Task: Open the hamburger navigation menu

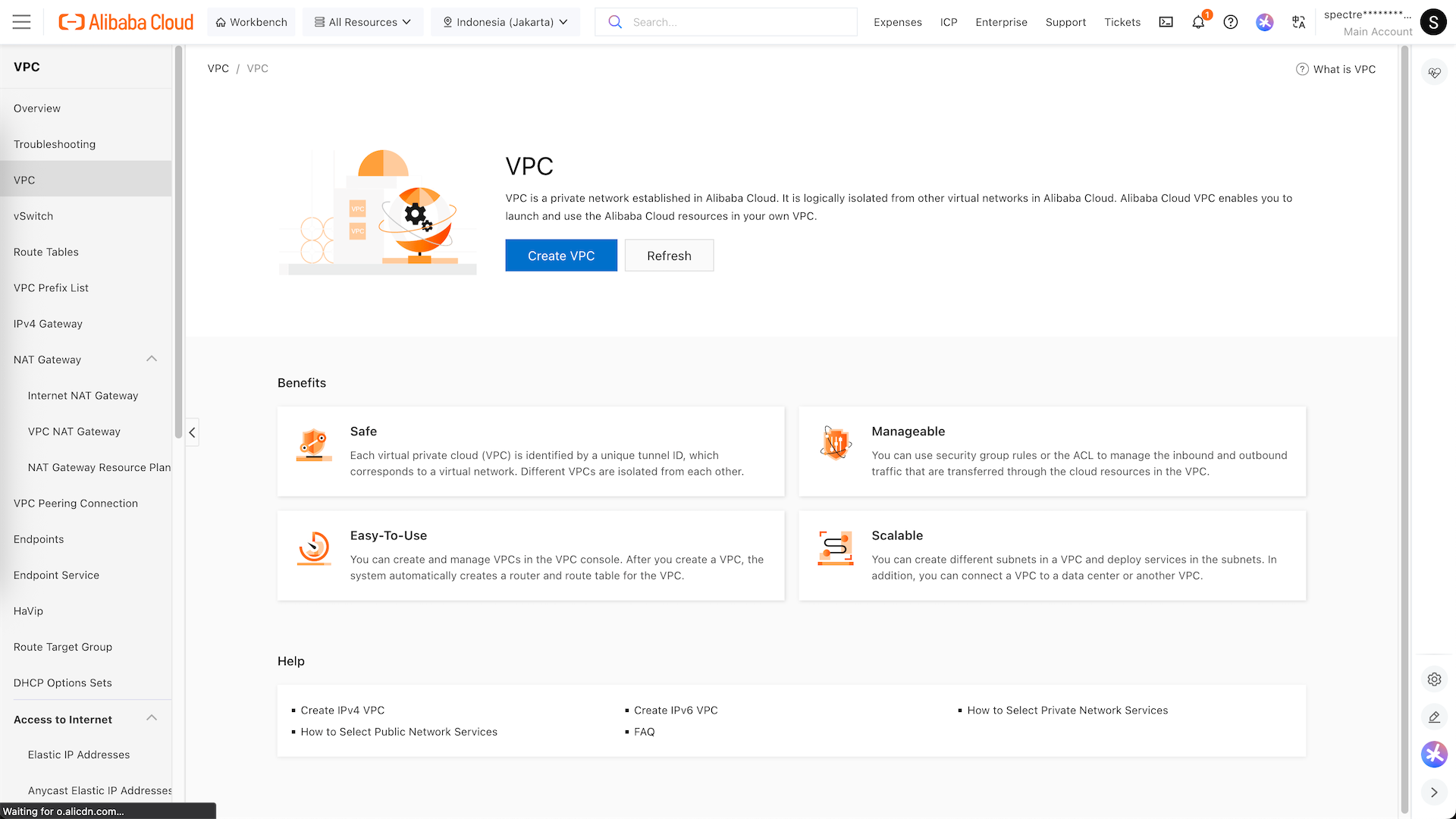Action: click(22, 22)
